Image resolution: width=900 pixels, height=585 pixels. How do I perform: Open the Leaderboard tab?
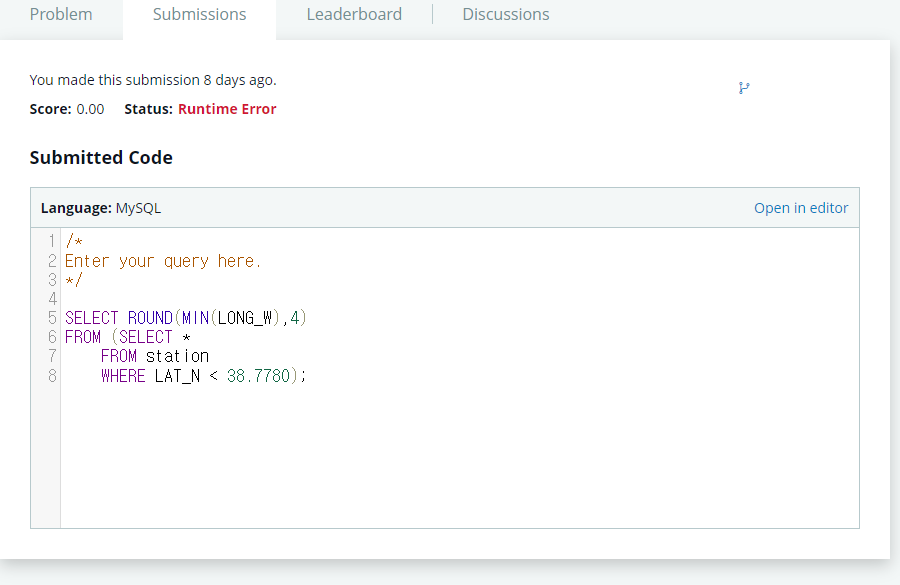pyautogui.click(x=354, y=14)
